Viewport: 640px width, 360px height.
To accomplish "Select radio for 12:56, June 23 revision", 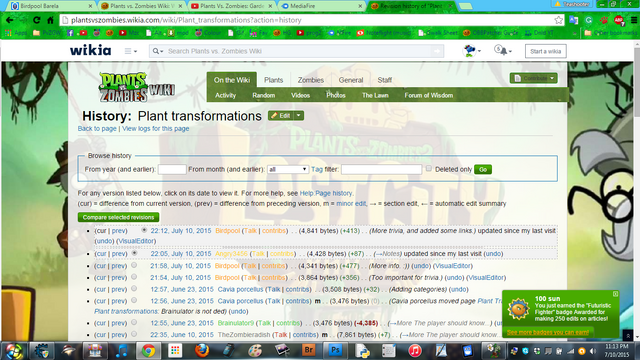I will (134, 300).
